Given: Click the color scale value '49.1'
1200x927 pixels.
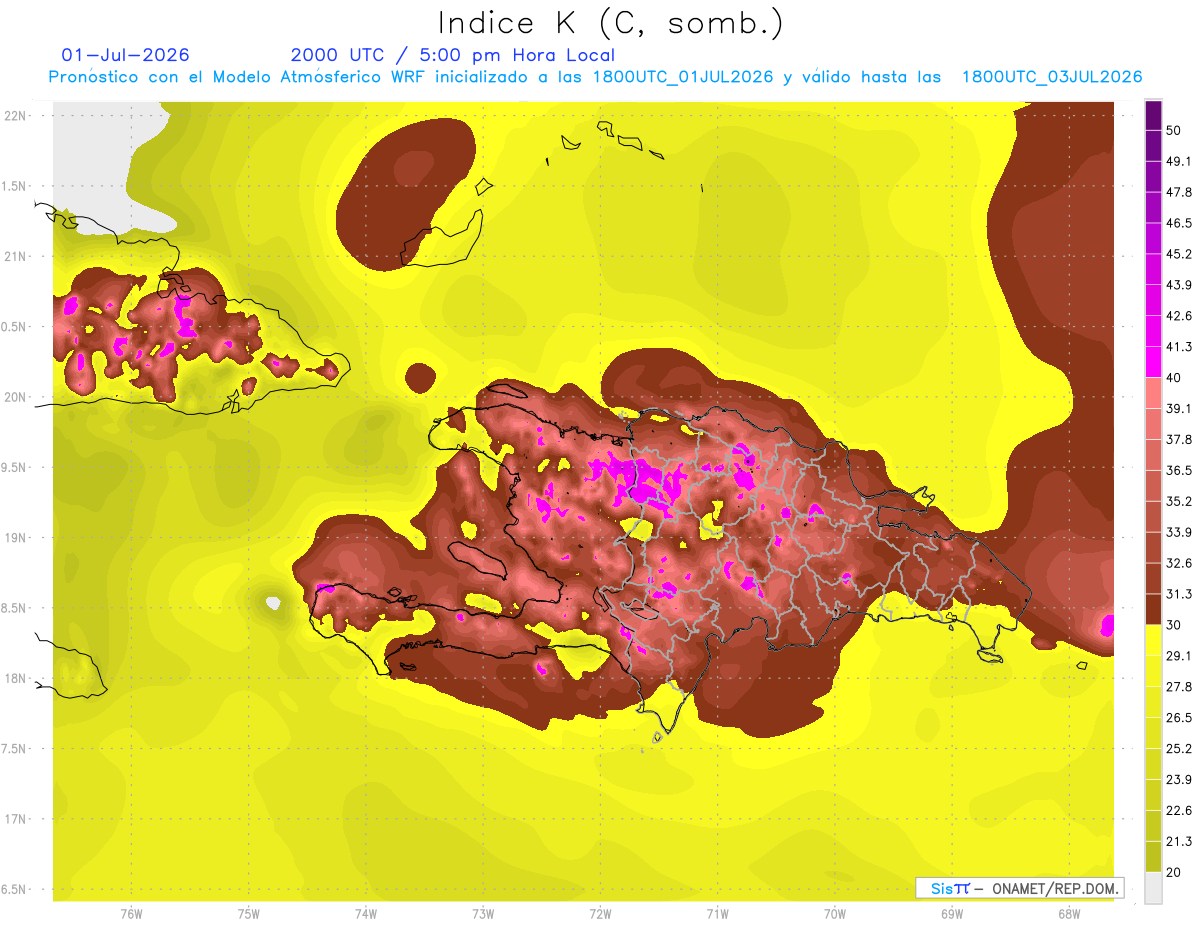Looking at the screenshot, I should pos(1178,161).
